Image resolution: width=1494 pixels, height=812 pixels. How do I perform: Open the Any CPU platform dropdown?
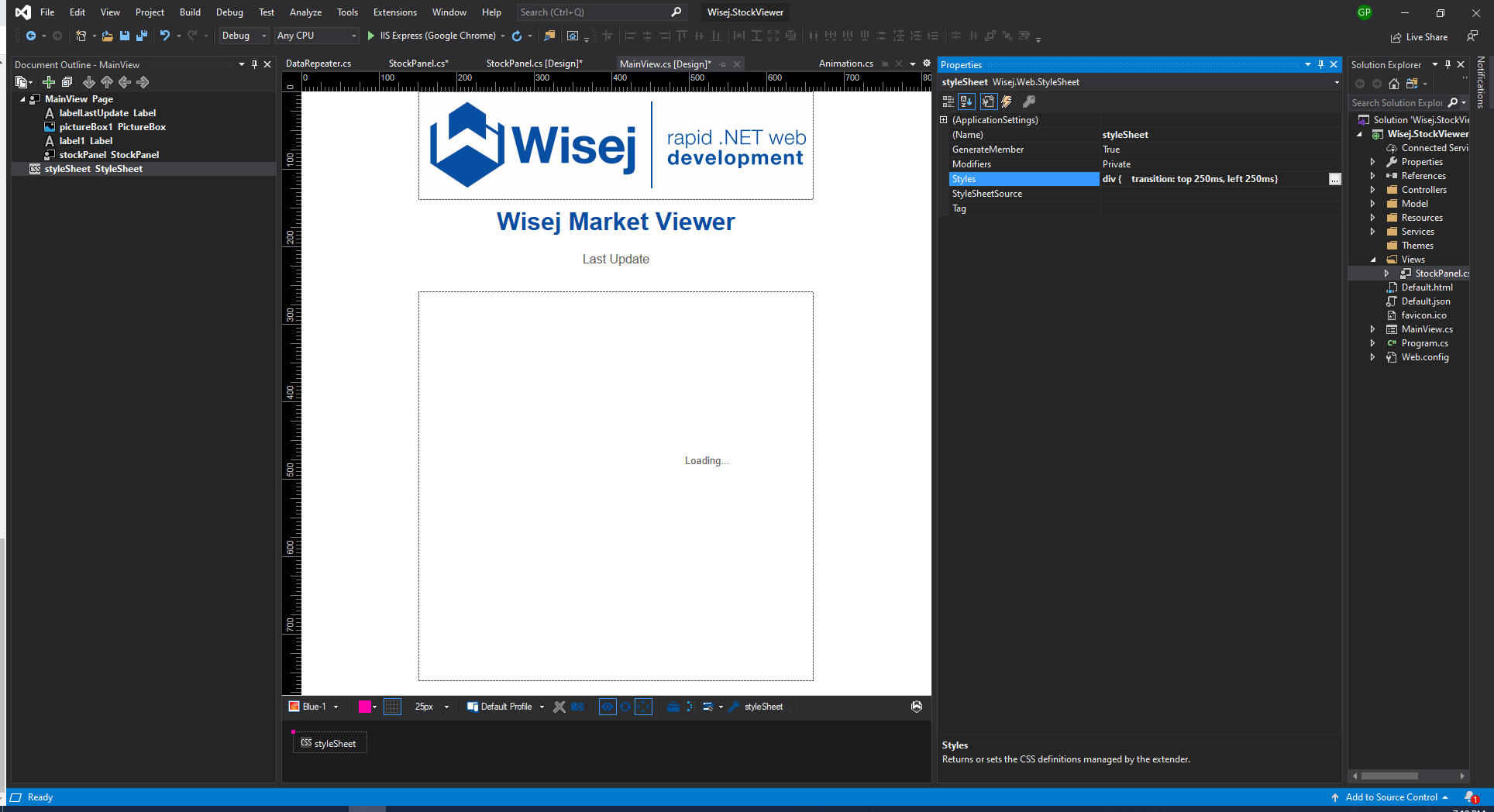317,36
